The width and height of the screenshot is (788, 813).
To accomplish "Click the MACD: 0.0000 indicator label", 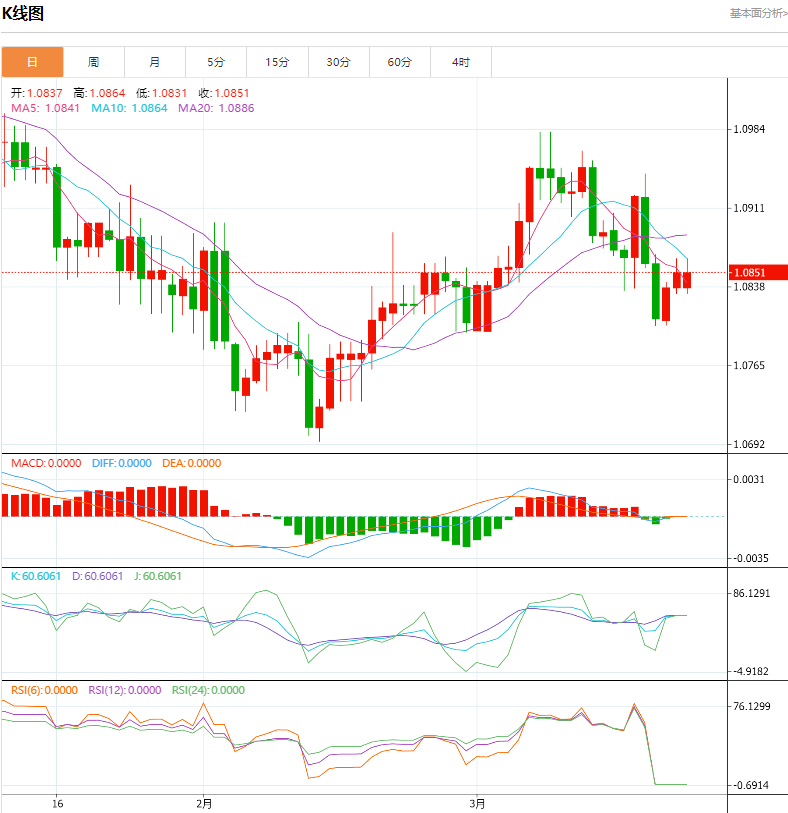I will click(x=46, y=463).
